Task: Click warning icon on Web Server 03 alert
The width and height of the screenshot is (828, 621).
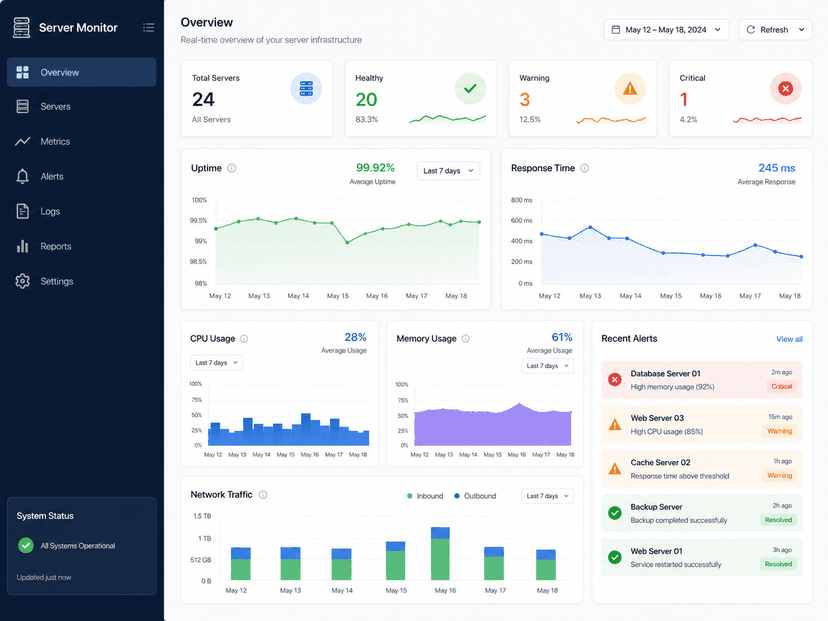Action: [x=615, y=425]
